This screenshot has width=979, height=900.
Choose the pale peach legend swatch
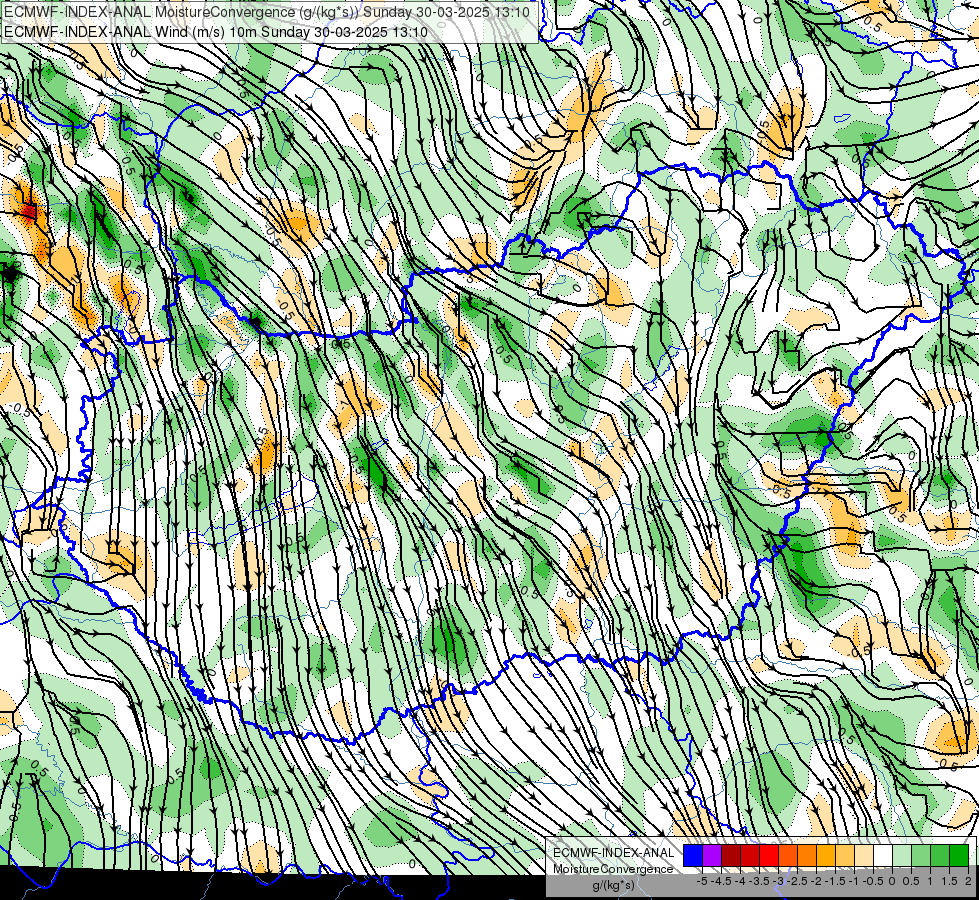point(864,856)
